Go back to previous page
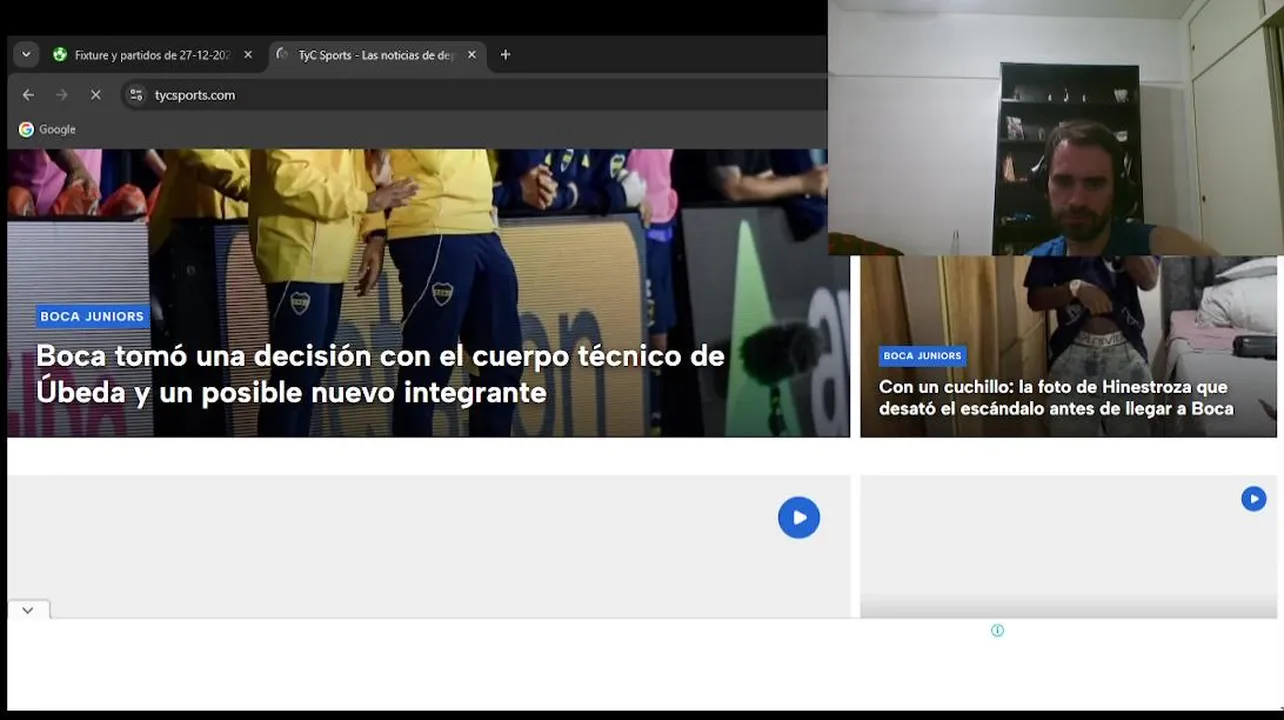The image size is (1284, 720). 28,95
